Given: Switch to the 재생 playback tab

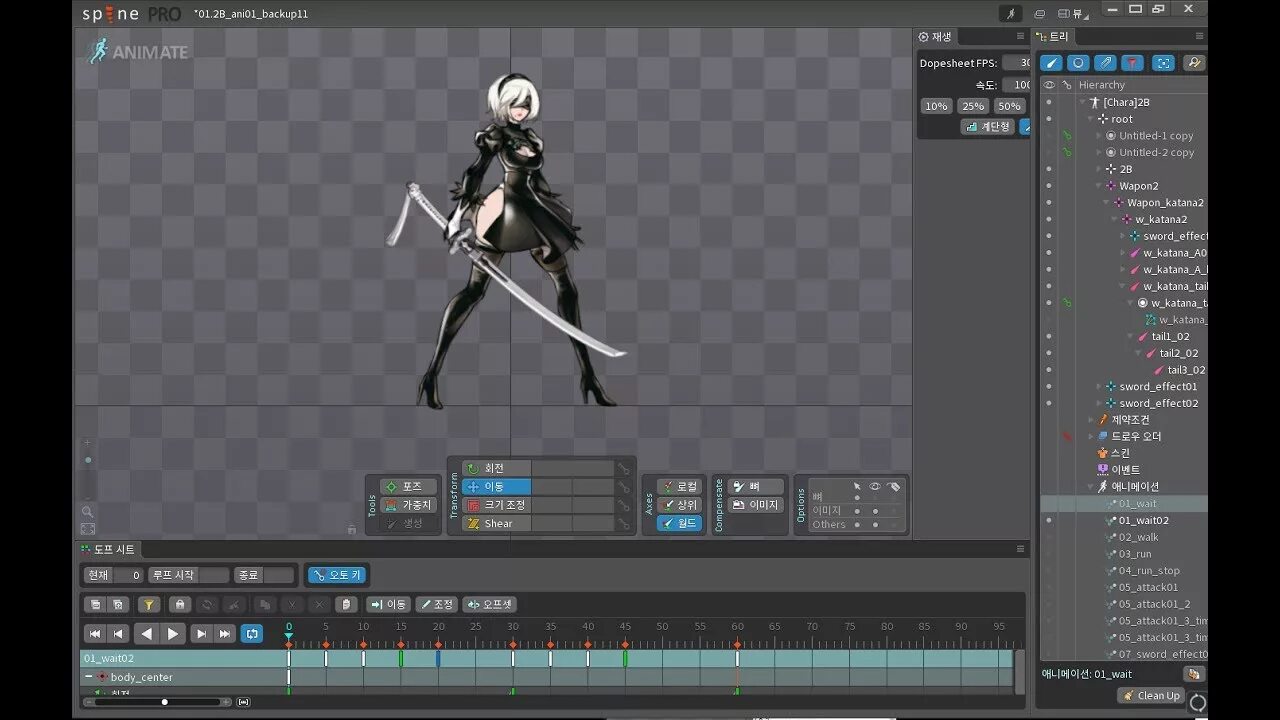Looking at the screenshot, I should coord(936,36).
